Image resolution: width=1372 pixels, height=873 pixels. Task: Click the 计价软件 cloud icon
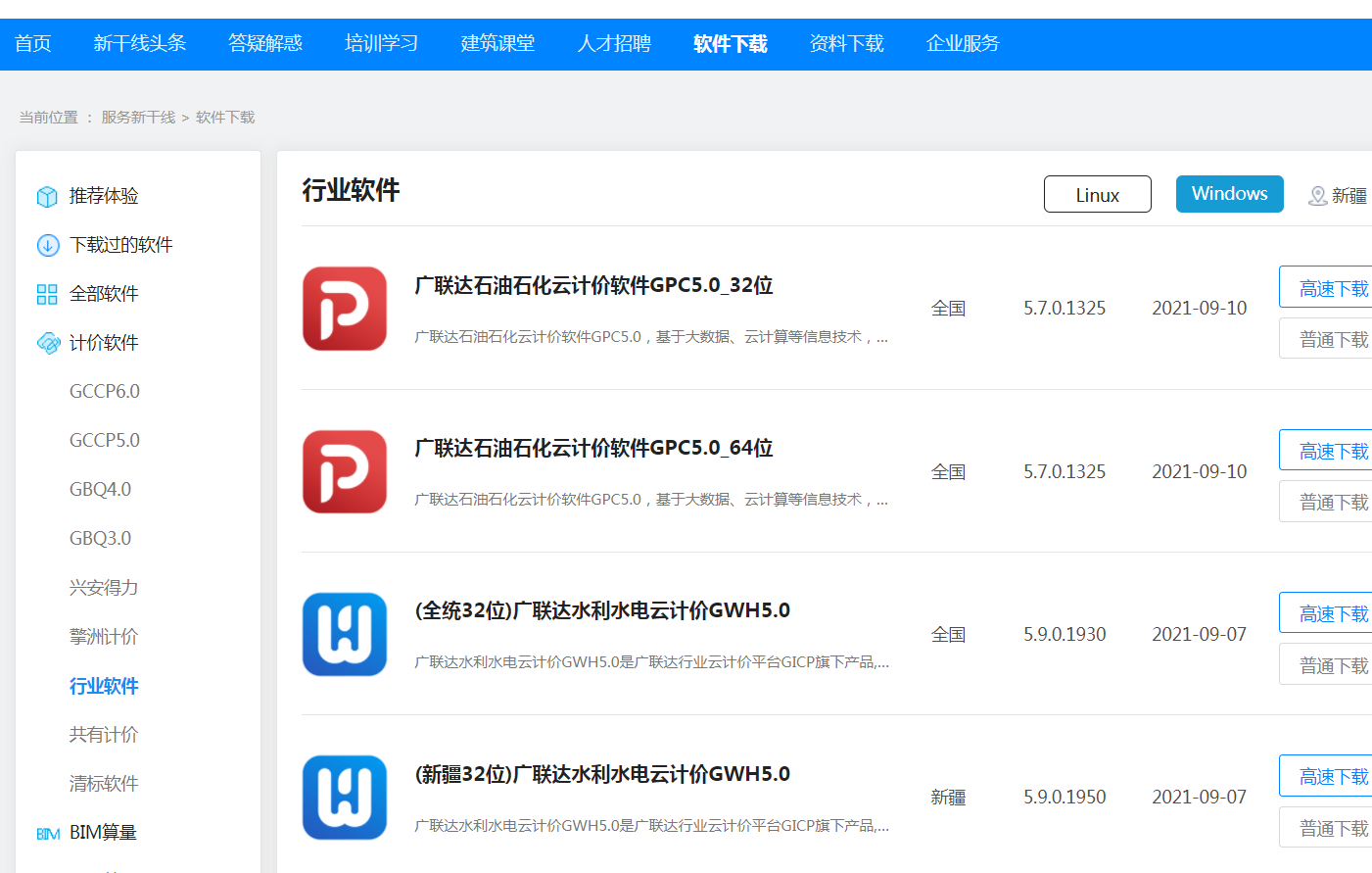pos(48,343)
